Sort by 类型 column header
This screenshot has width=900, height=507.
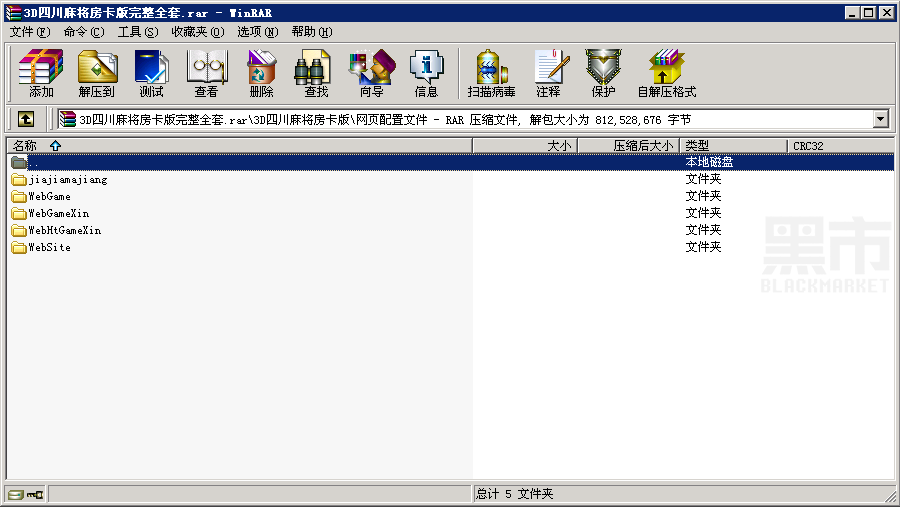(734, 146)
